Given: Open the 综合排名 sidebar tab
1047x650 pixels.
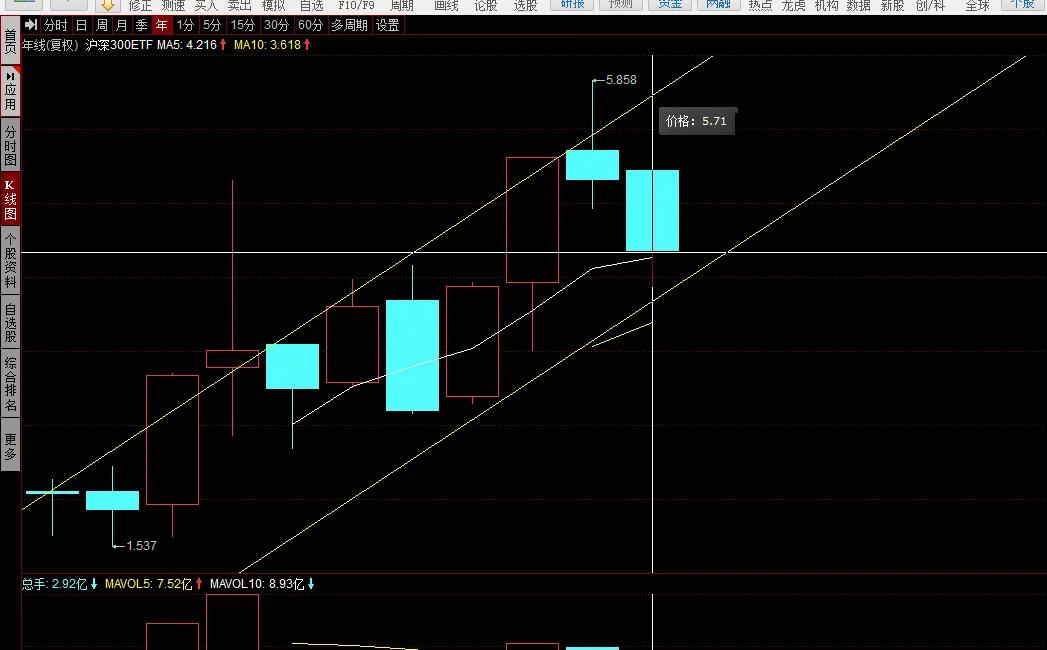Looking at the screenshot, I should click(x=10, y=383).
